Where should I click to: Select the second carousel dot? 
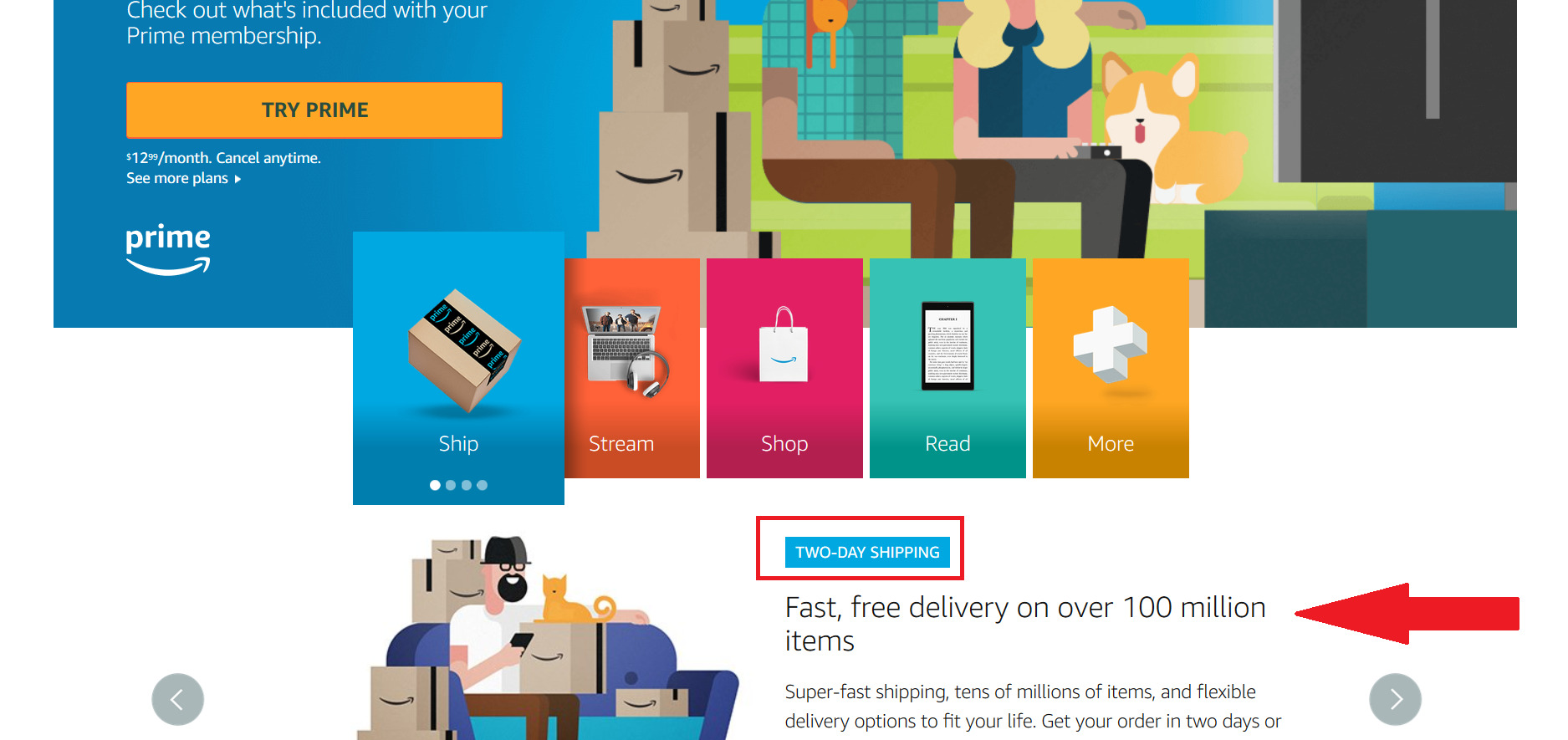[451, 485]
